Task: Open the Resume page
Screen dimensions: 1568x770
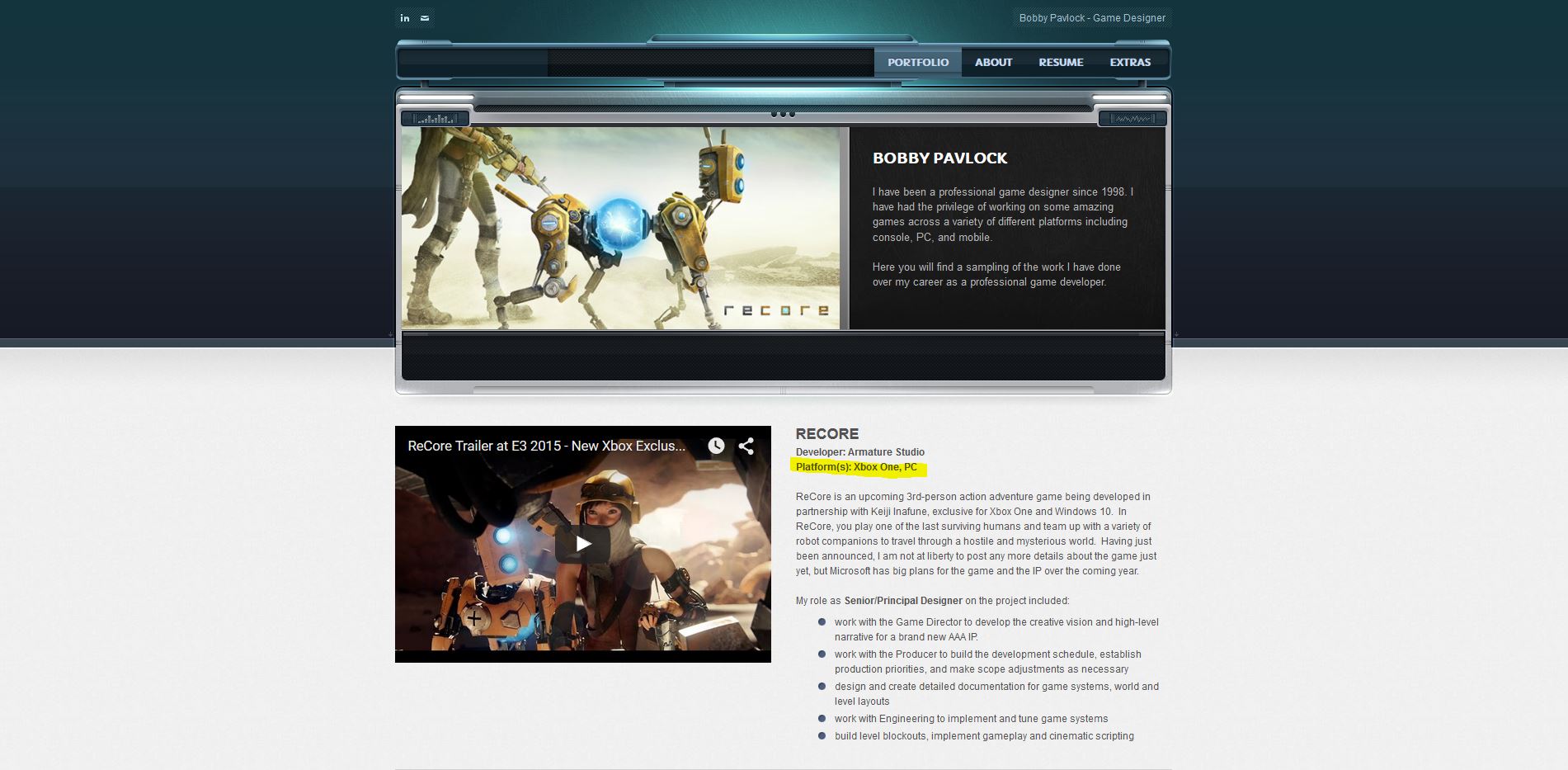Action: [1061, 62]
